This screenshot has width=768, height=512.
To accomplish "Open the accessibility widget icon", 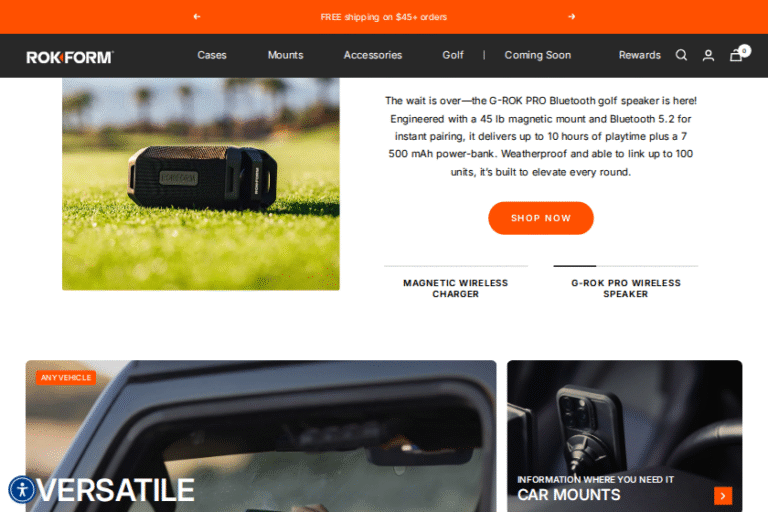I will 22,489.
